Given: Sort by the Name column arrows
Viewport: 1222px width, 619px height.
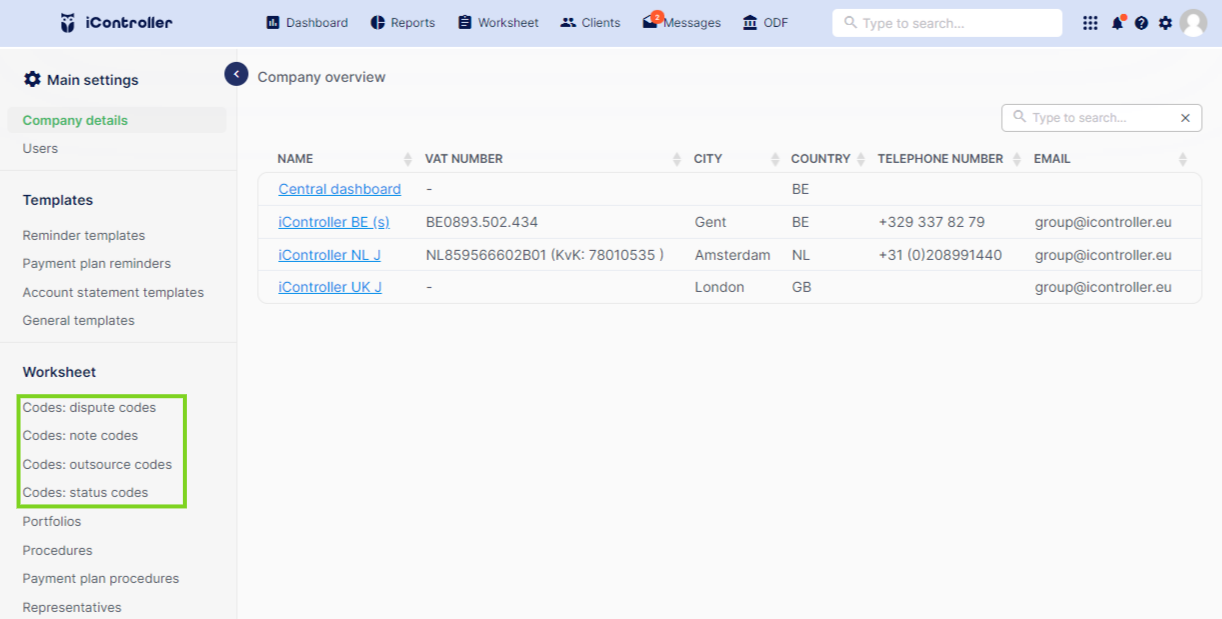Looking at the screenshot, I should [x=407, y=159].
